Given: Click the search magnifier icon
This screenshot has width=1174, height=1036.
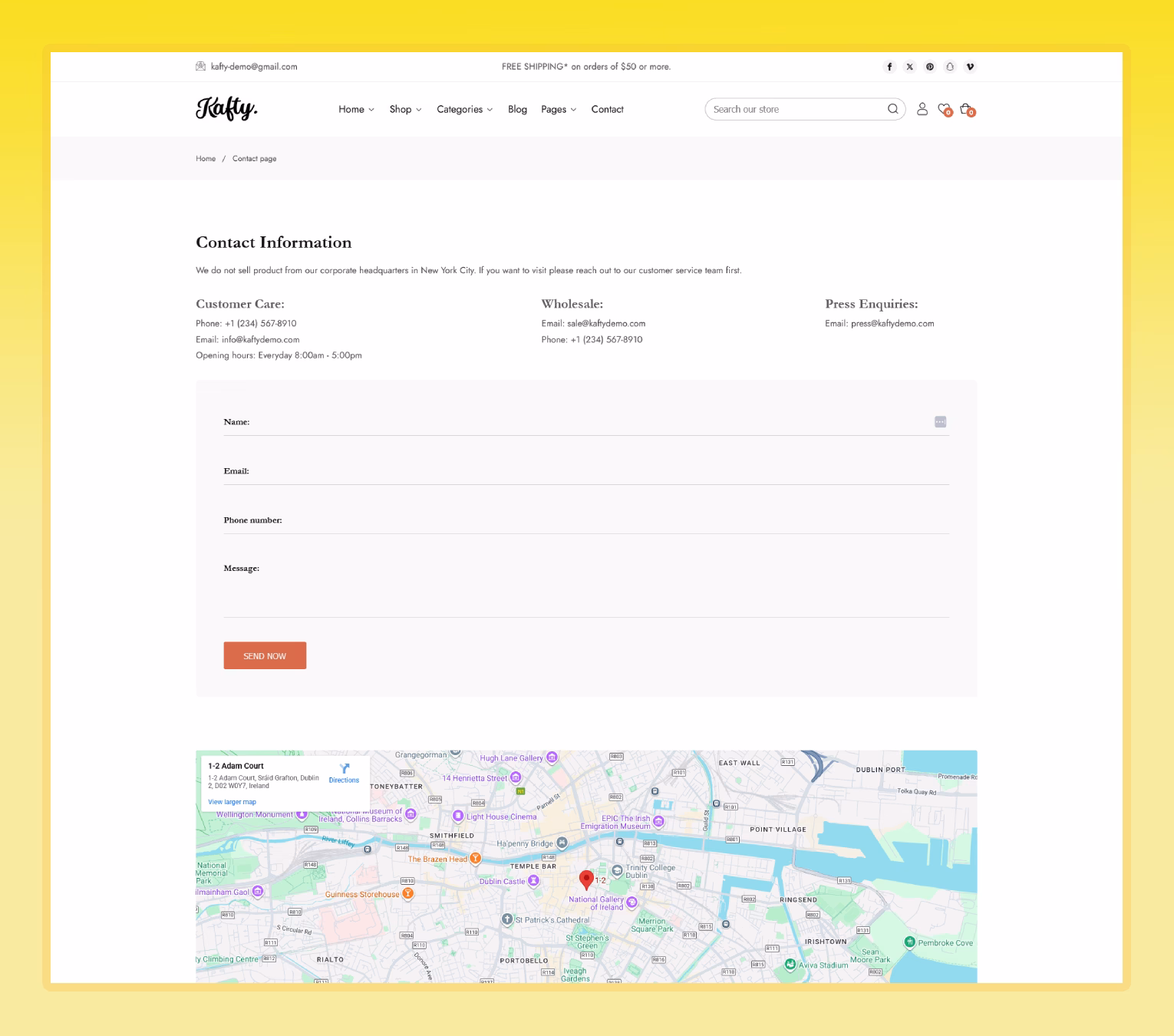Looking at the screenshot, I should [892, 109].
